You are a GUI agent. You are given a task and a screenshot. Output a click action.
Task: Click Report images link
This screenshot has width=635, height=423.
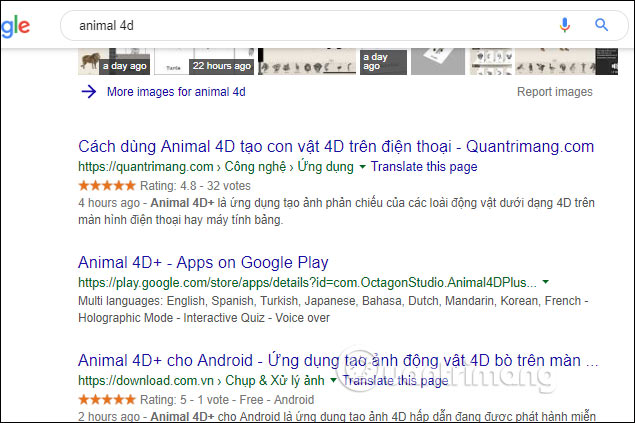point(554,92)
